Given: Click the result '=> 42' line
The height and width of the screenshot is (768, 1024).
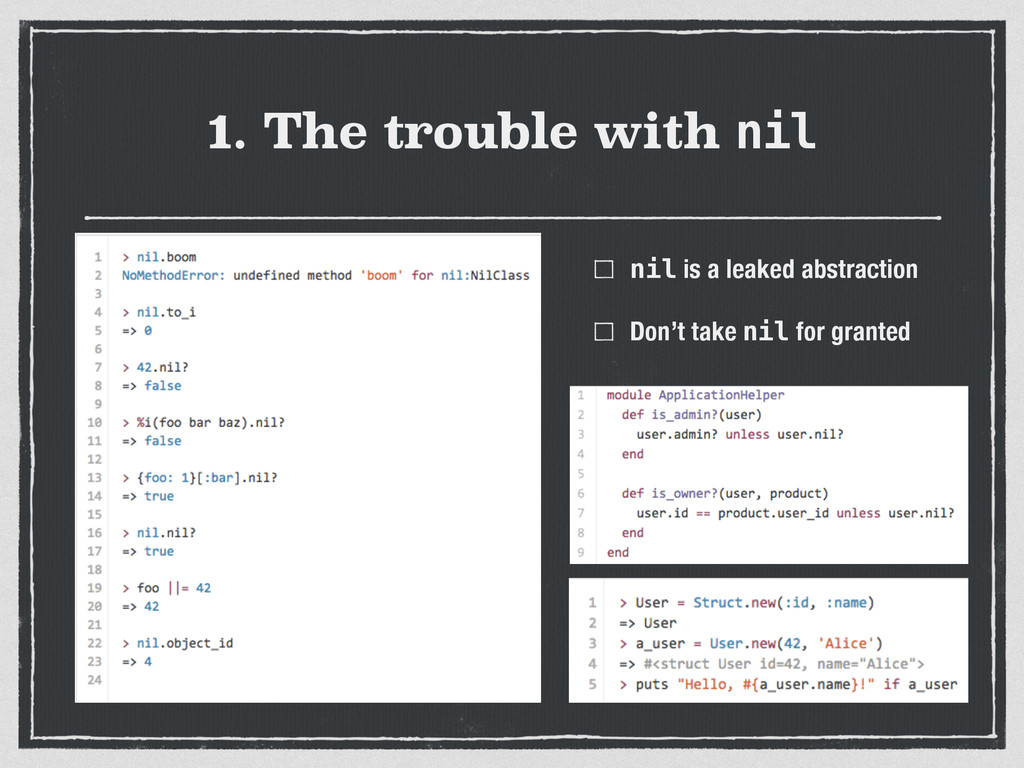Looking at the screenshot, I should 141,606.
